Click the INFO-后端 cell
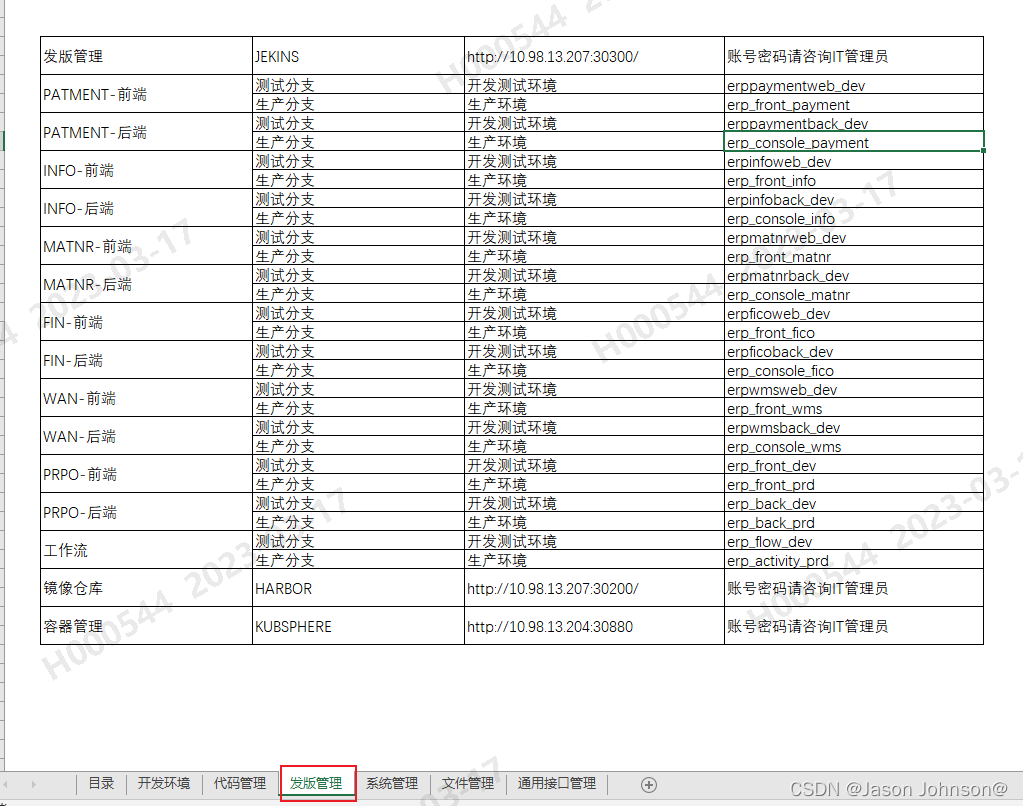This screenshot has width=1023, height=806. pos(146,208)
